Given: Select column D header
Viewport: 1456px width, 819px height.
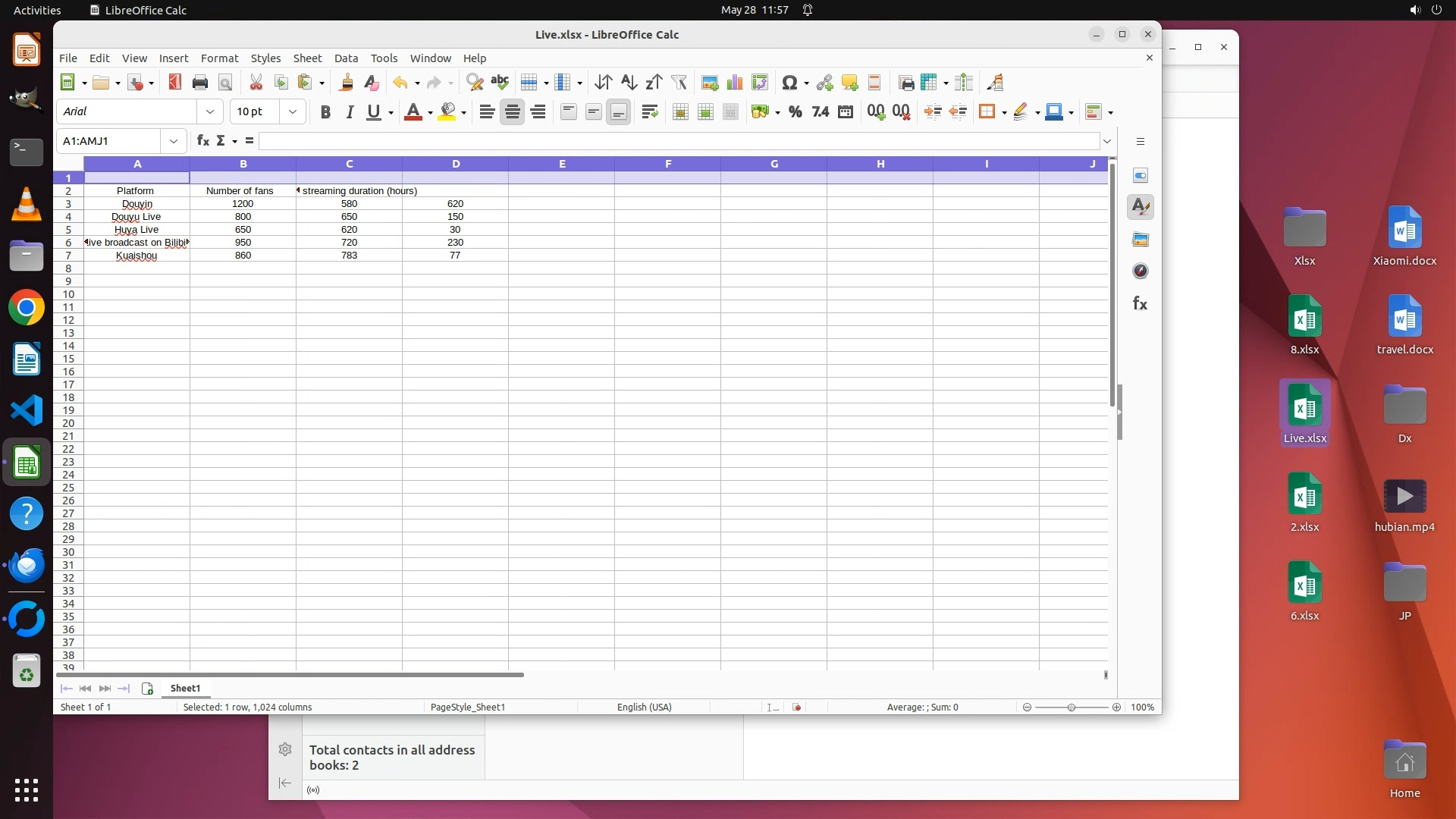Looking at the screenshot, I should [x=455, y=164].
